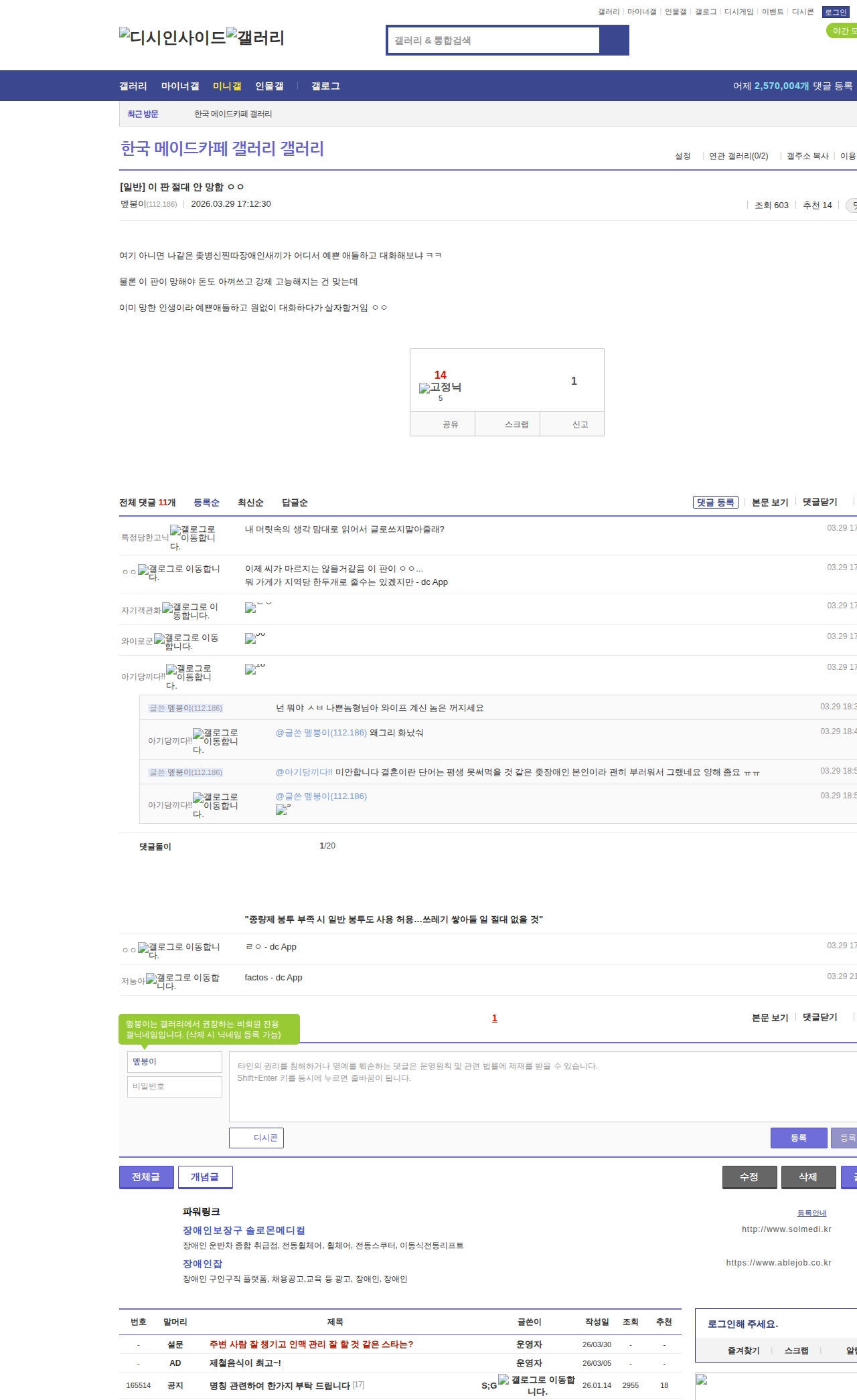Open the 갤러리 logo image beside 디시인사이드
This screenshot has height=1400, width=857.
point(255,37)
